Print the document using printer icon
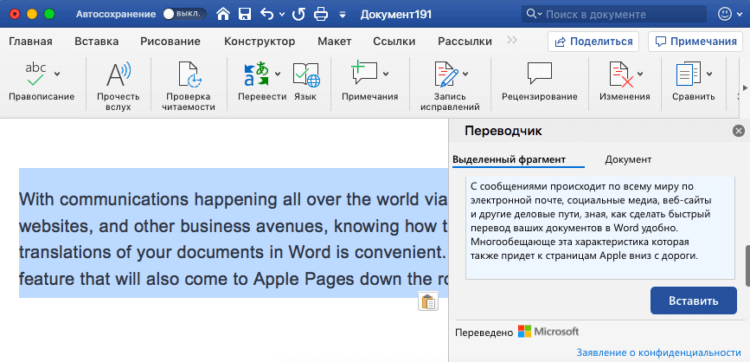This screenshot has height=362, width=750. tap(321, 14)
